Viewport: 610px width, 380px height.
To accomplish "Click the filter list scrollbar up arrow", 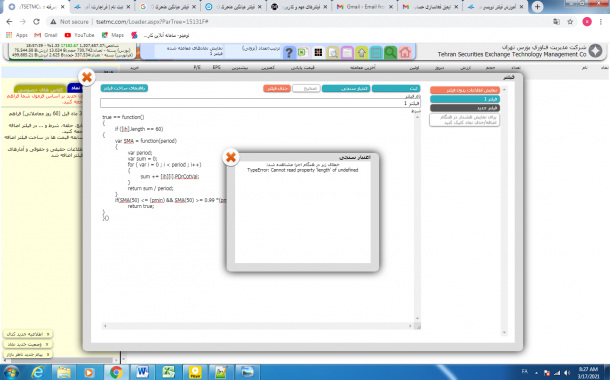I will [504, 90].
